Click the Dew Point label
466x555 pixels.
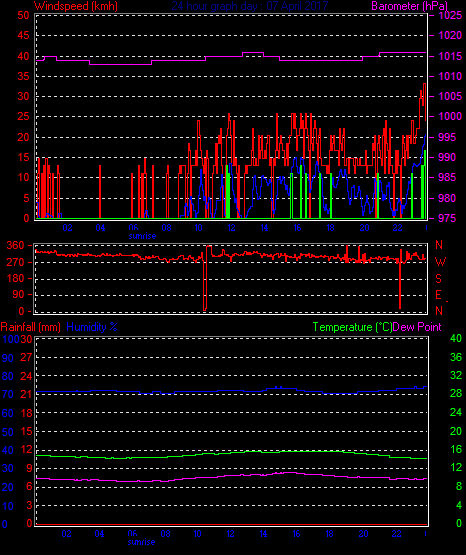(x=417, y=327)
